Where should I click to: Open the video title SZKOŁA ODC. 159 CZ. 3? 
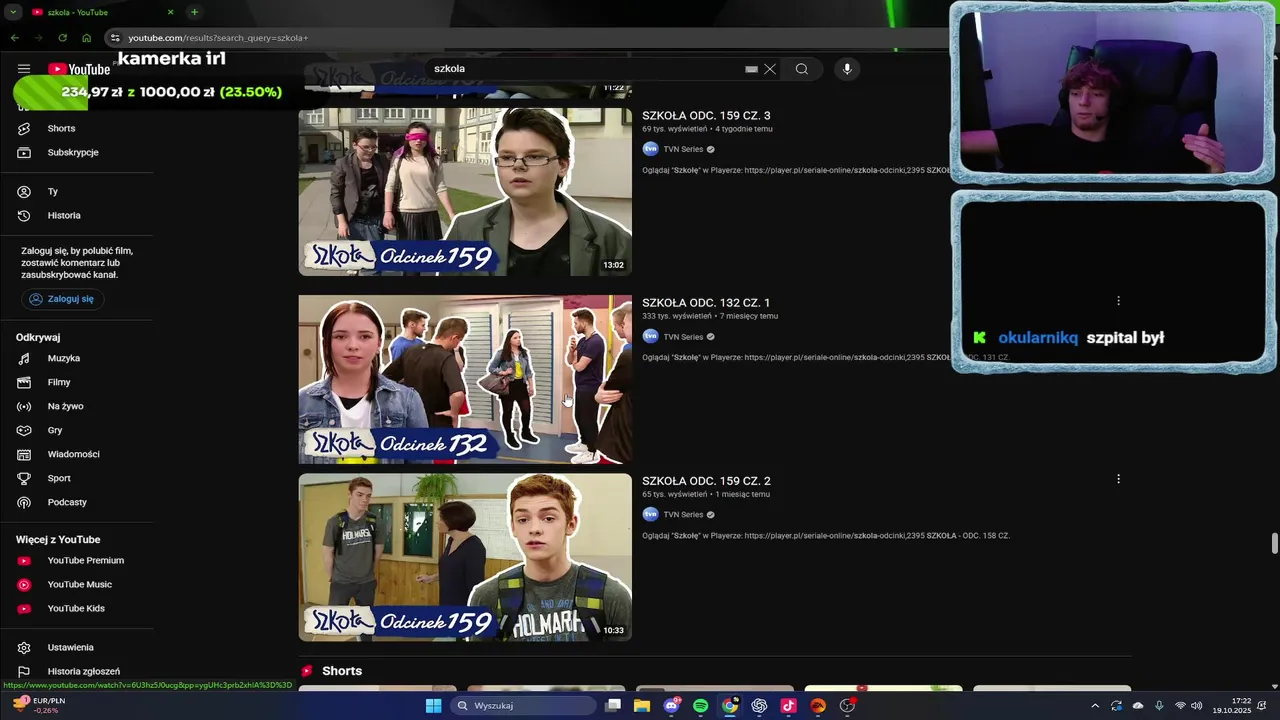(706, 116)
